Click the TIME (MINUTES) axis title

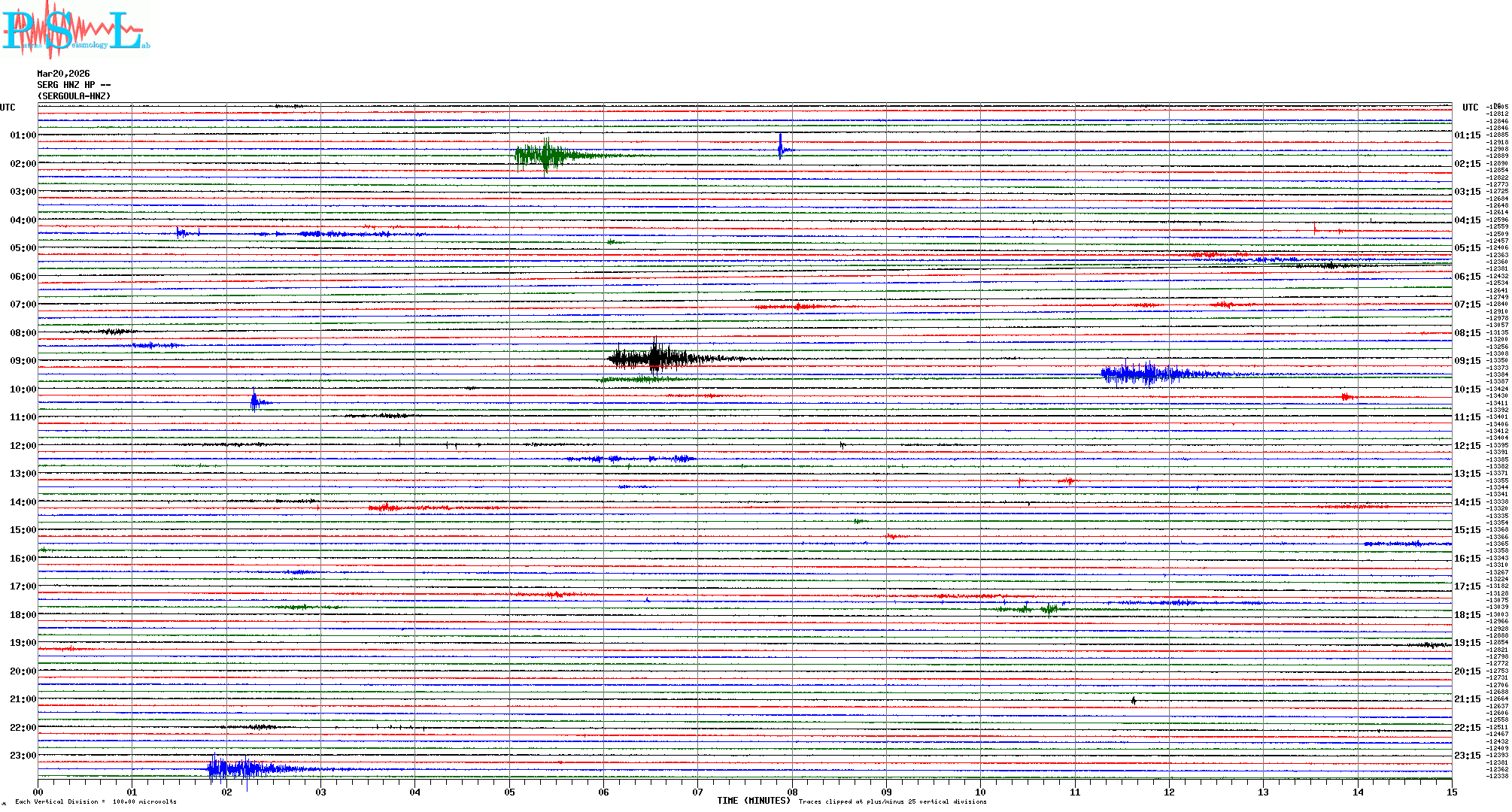click(x=753, y=801)
